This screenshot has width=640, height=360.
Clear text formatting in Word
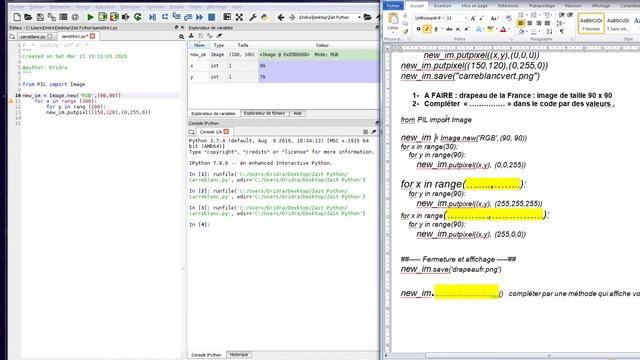pyautogui.click(x=509, y=18)
